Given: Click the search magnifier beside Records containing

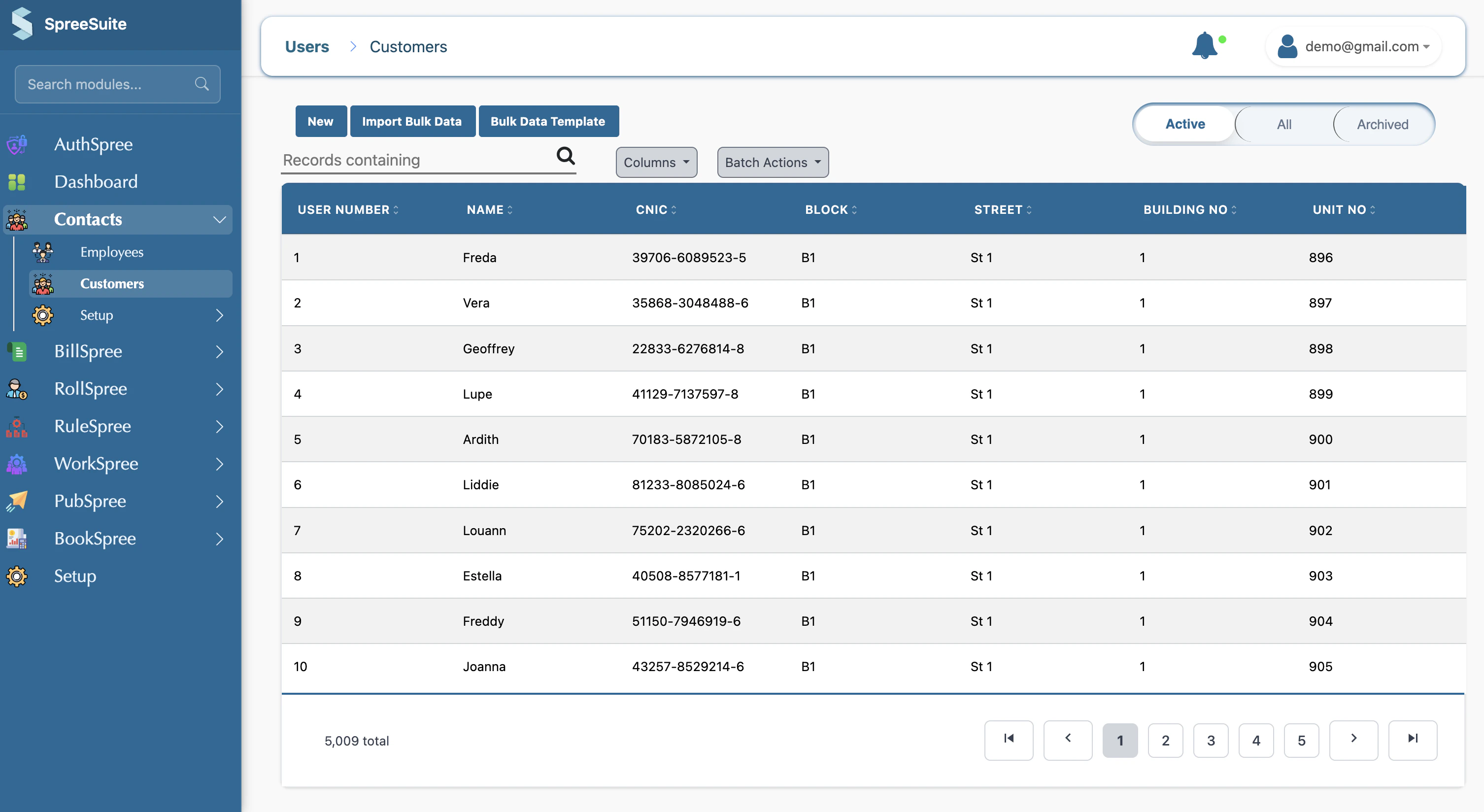Looking at the screenshot, I should [x=566, y=156].
